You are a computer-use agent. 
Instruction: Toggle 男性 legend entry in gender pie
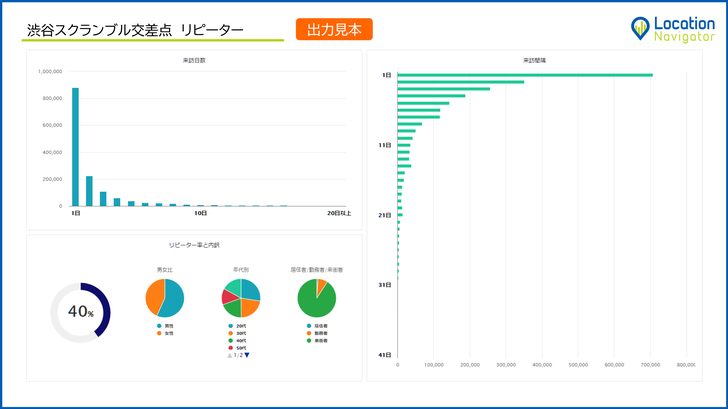(165, 326)
